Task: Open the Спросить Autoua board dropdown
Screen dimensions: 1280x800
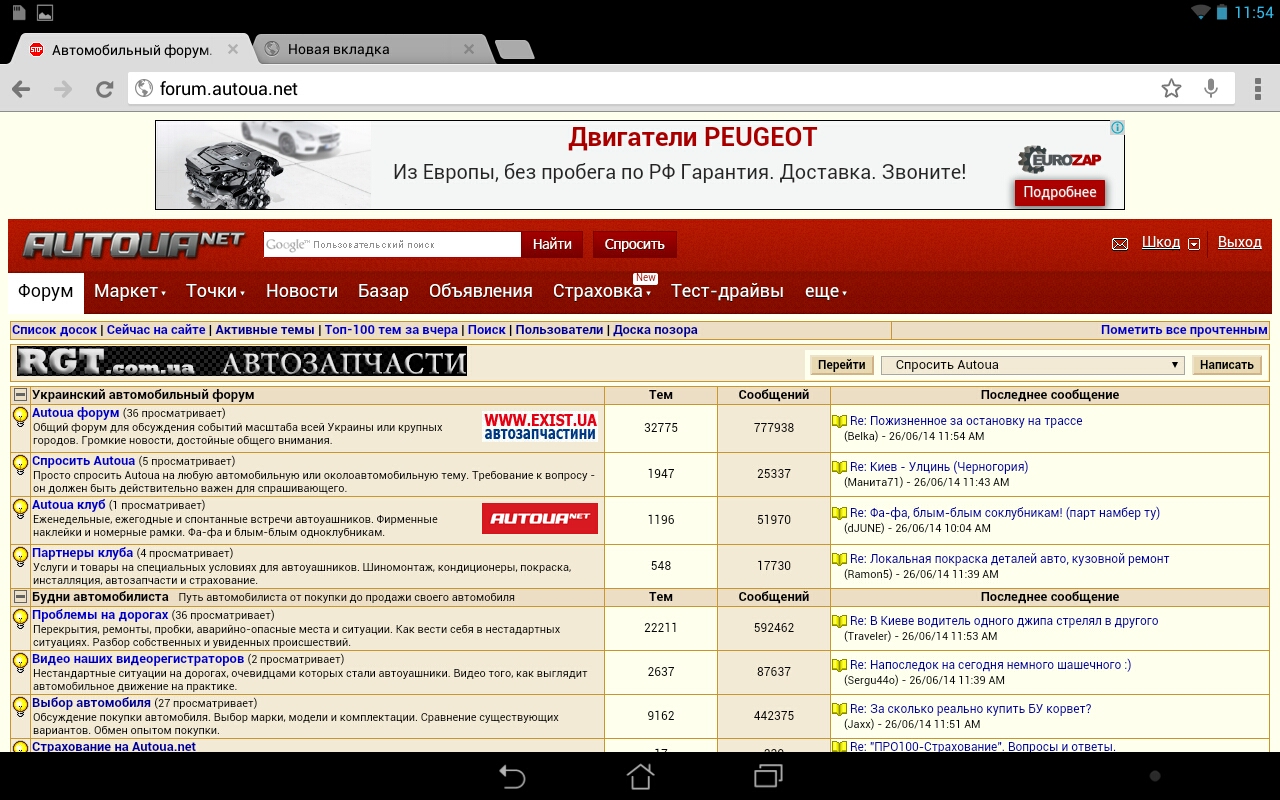Action: click(x=1031, y=365)
